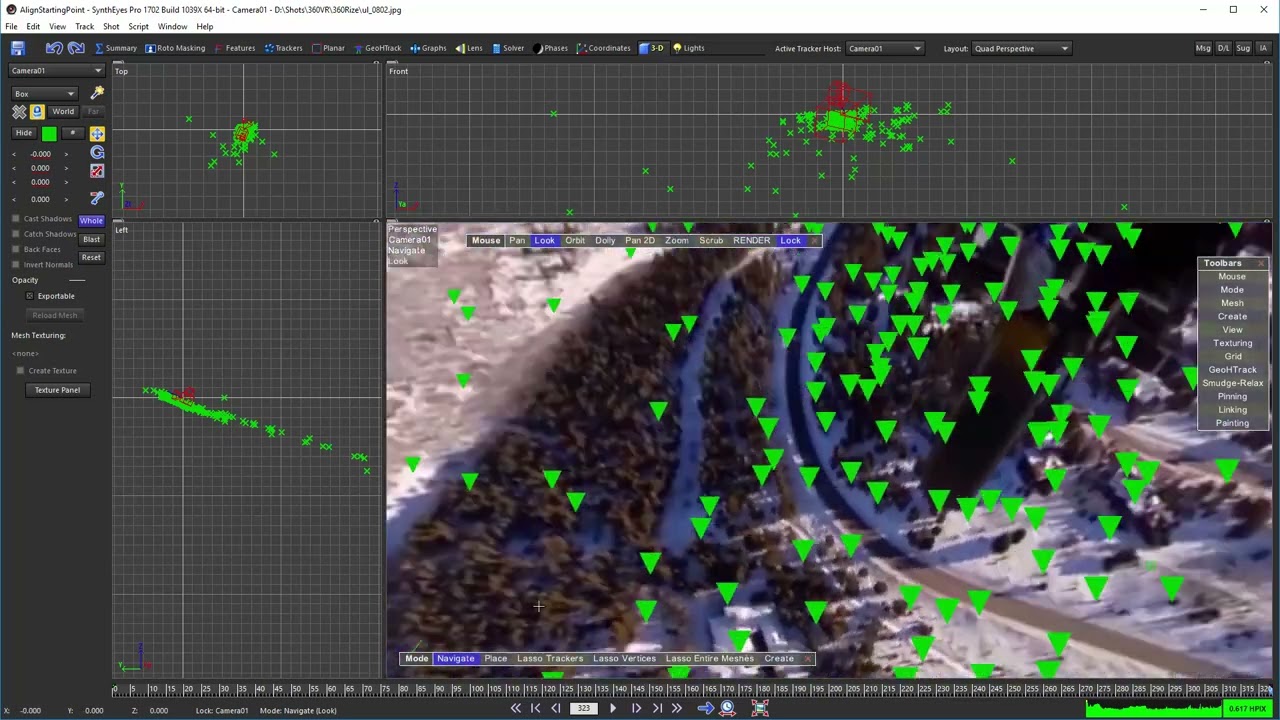Image resolution: width=1280 pixels, height=720 pixels.
Task: Click the blue arrow playback direction icon
Action: (x=705, y=709)
